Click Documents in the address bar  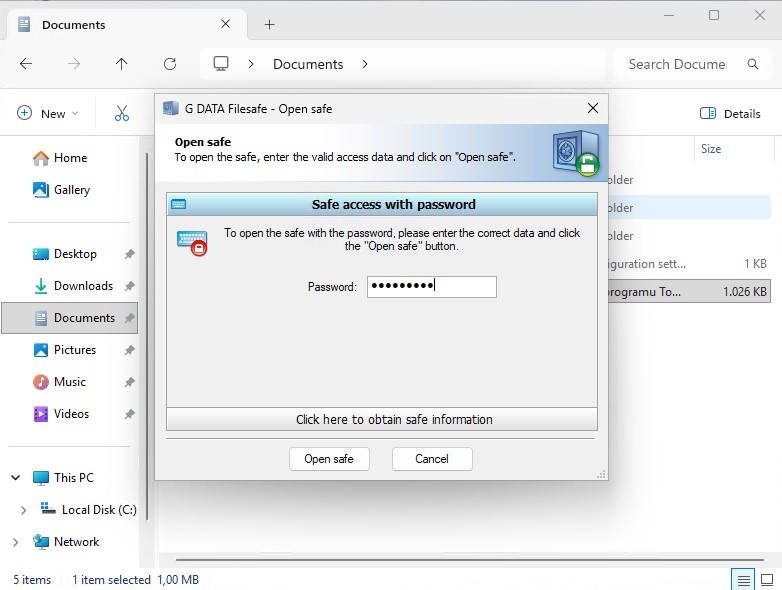click(308, 64)
